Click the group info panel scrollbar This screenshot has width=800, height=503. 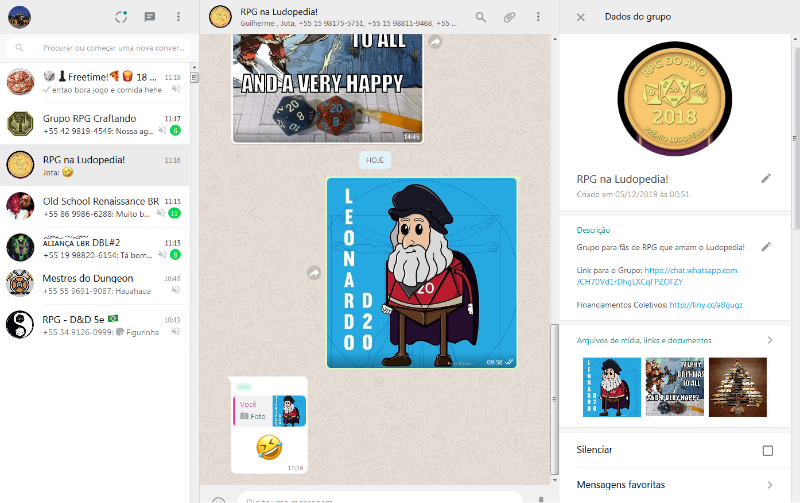pyautogui.click(x=795, y=138)
